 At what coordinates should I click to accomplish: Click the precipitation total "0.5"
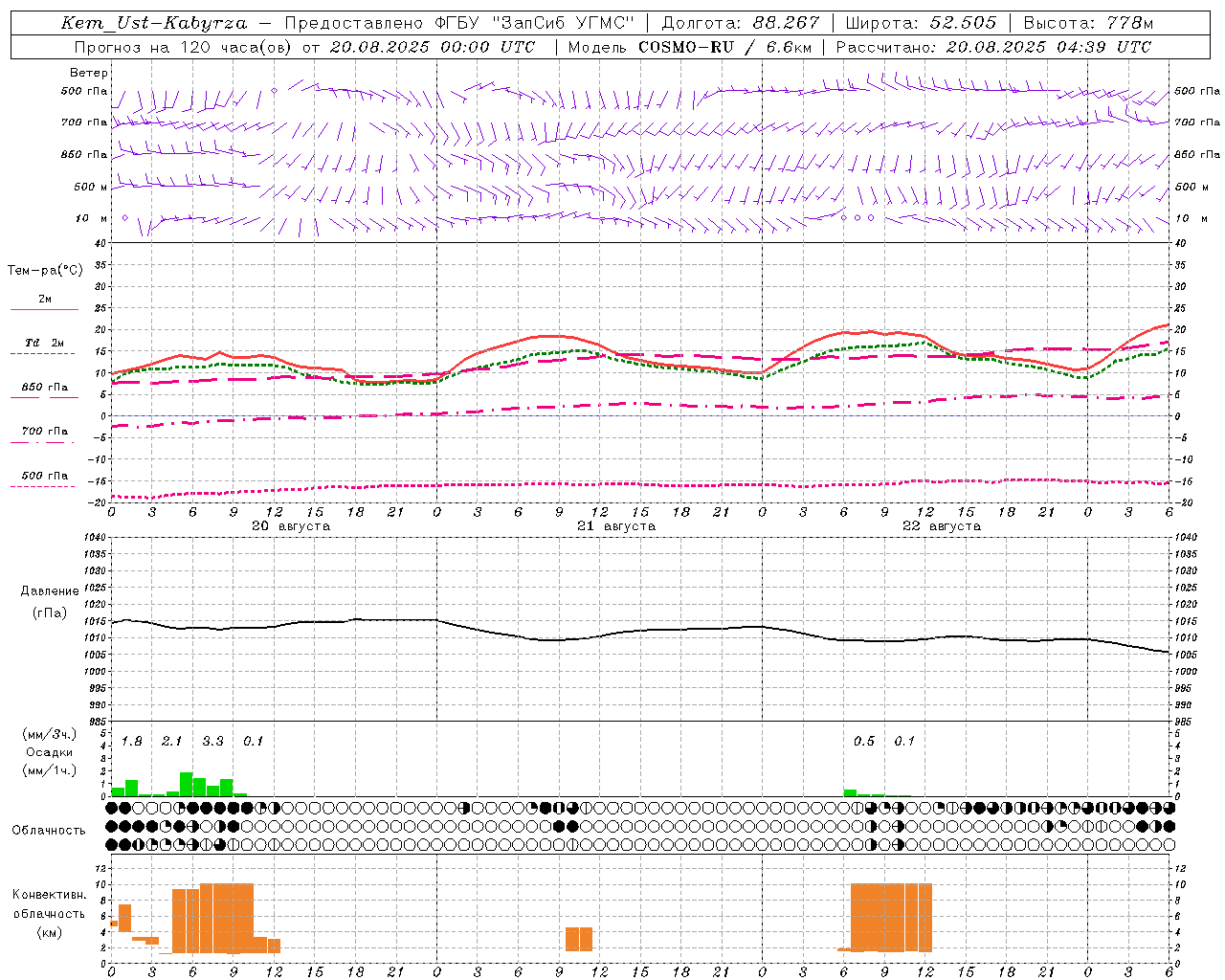(x=864, y=742)
